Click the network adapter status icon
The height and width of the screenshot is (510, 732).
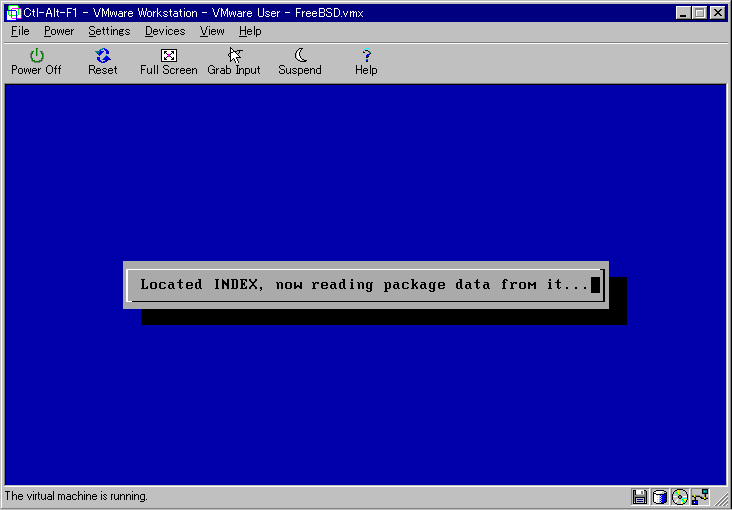click(x=700, y=496)
